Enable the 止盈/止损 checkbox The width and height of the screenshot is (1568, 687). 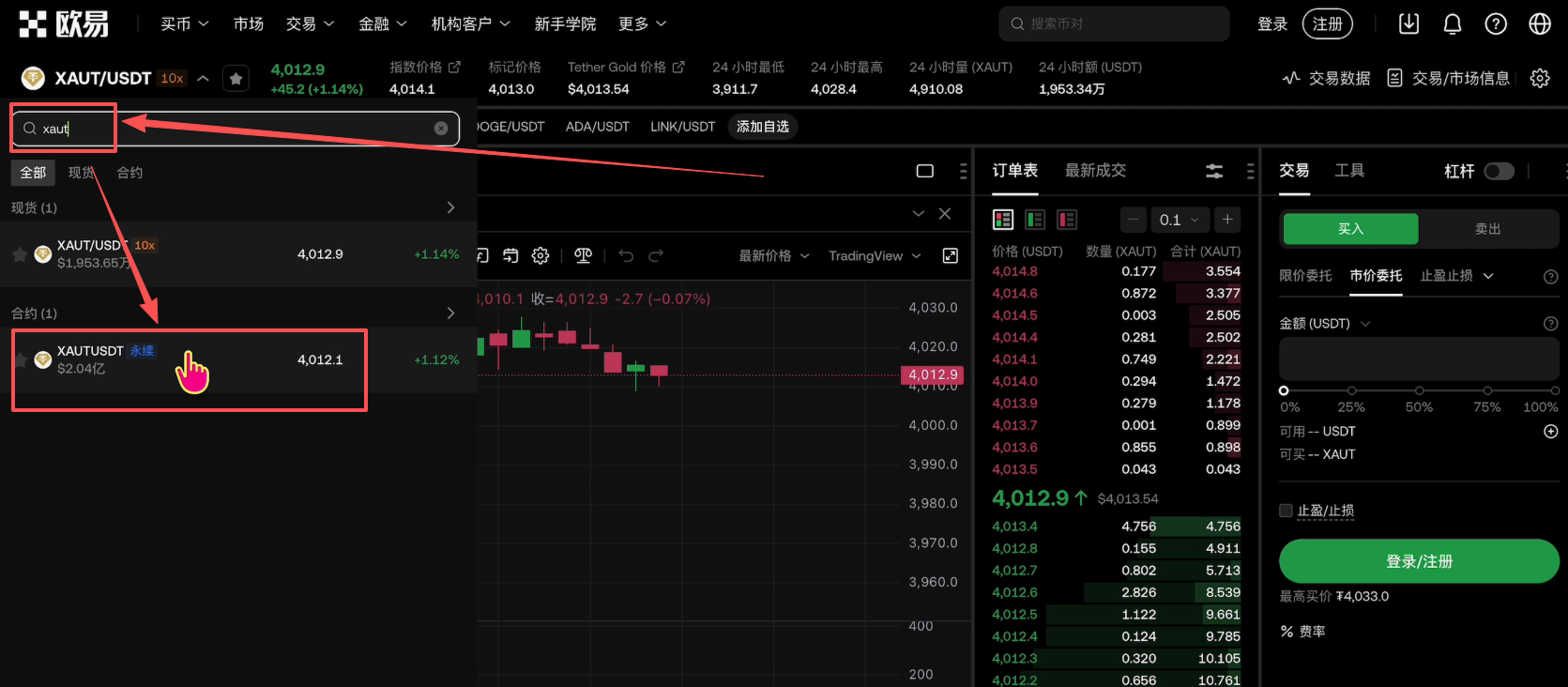click(x=1286, y=511)
